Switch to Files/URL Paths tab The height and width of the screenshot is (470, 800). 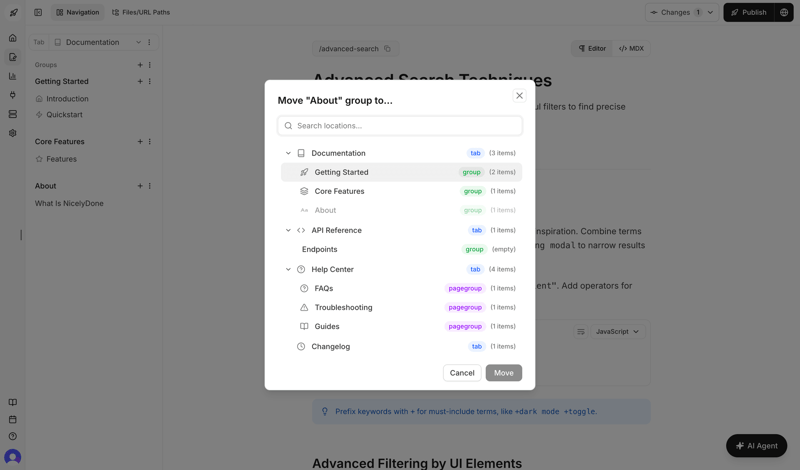coord(141,12)
